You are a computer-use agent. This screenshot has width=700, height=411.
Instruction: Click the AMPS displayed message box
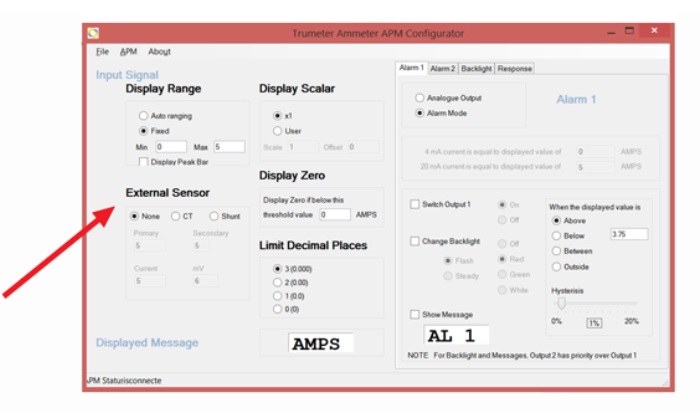coord(321,343)
